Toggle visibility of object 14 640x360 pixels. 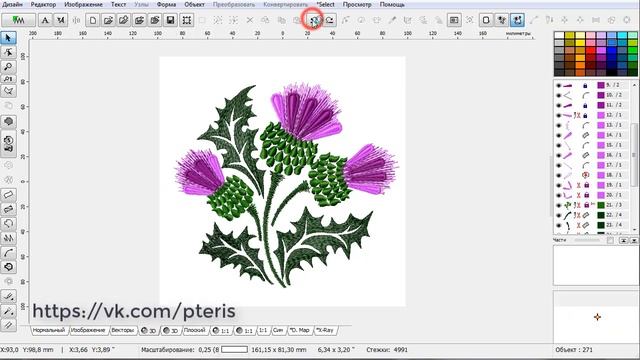(x=558, y=135)
